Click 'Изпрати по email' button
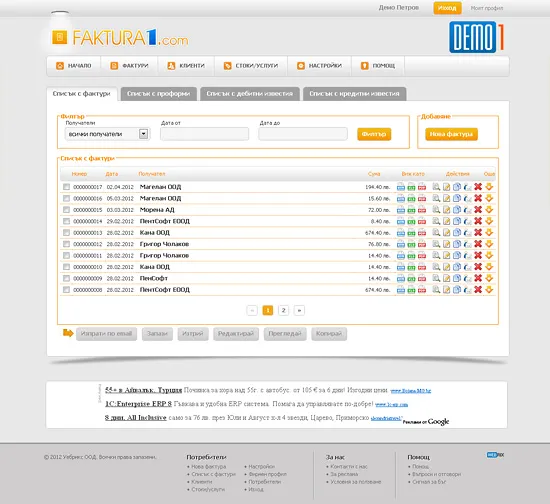This screenshot has height=504, width=550. 106,334
